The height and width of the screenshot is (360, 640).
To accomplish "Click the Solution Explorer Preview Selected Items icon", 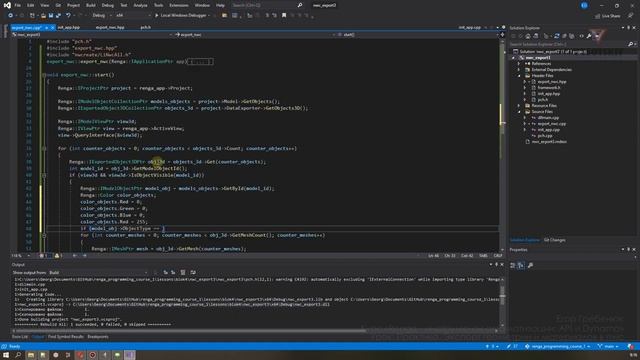I will 597,36.
